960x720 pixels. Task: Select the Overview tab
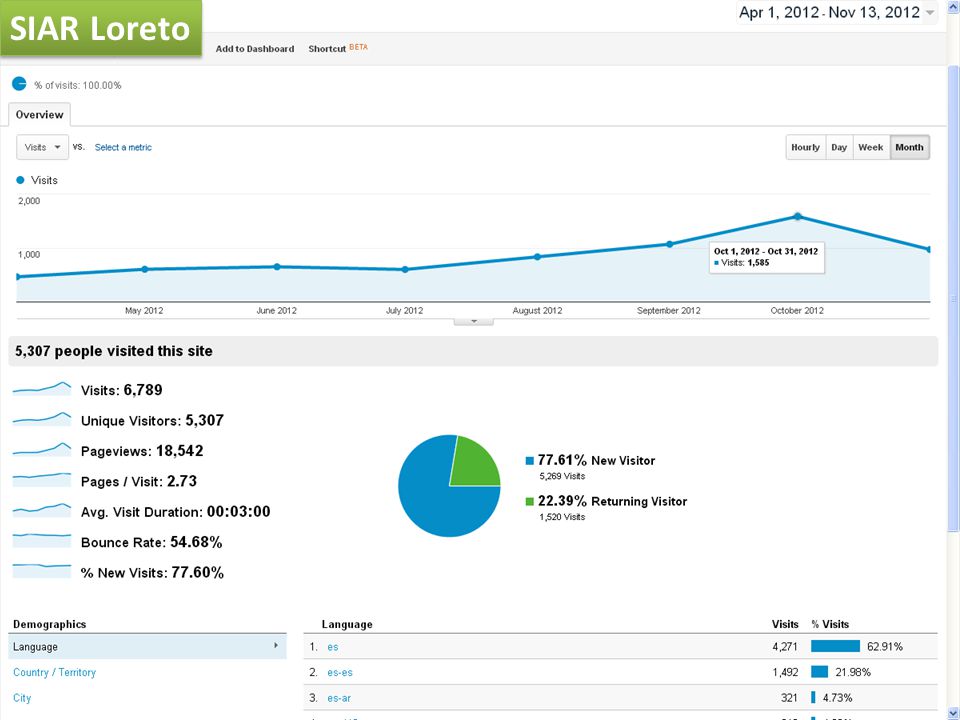pyautogui.click(x=39, y=114)
